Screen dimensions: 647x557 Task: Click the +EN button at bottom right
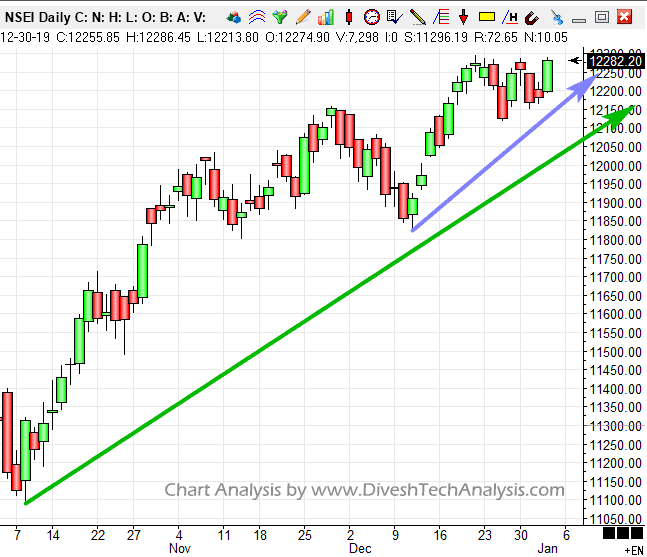tap(634, 549)
